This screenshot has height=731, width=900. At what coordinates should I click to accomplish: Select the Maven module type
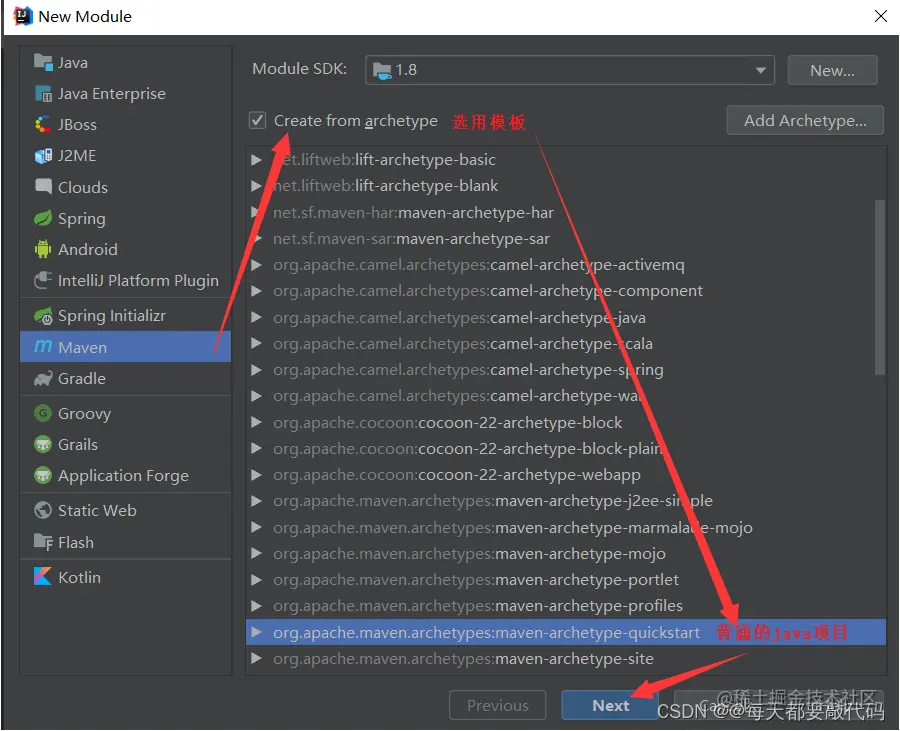[x=125, y=347]
